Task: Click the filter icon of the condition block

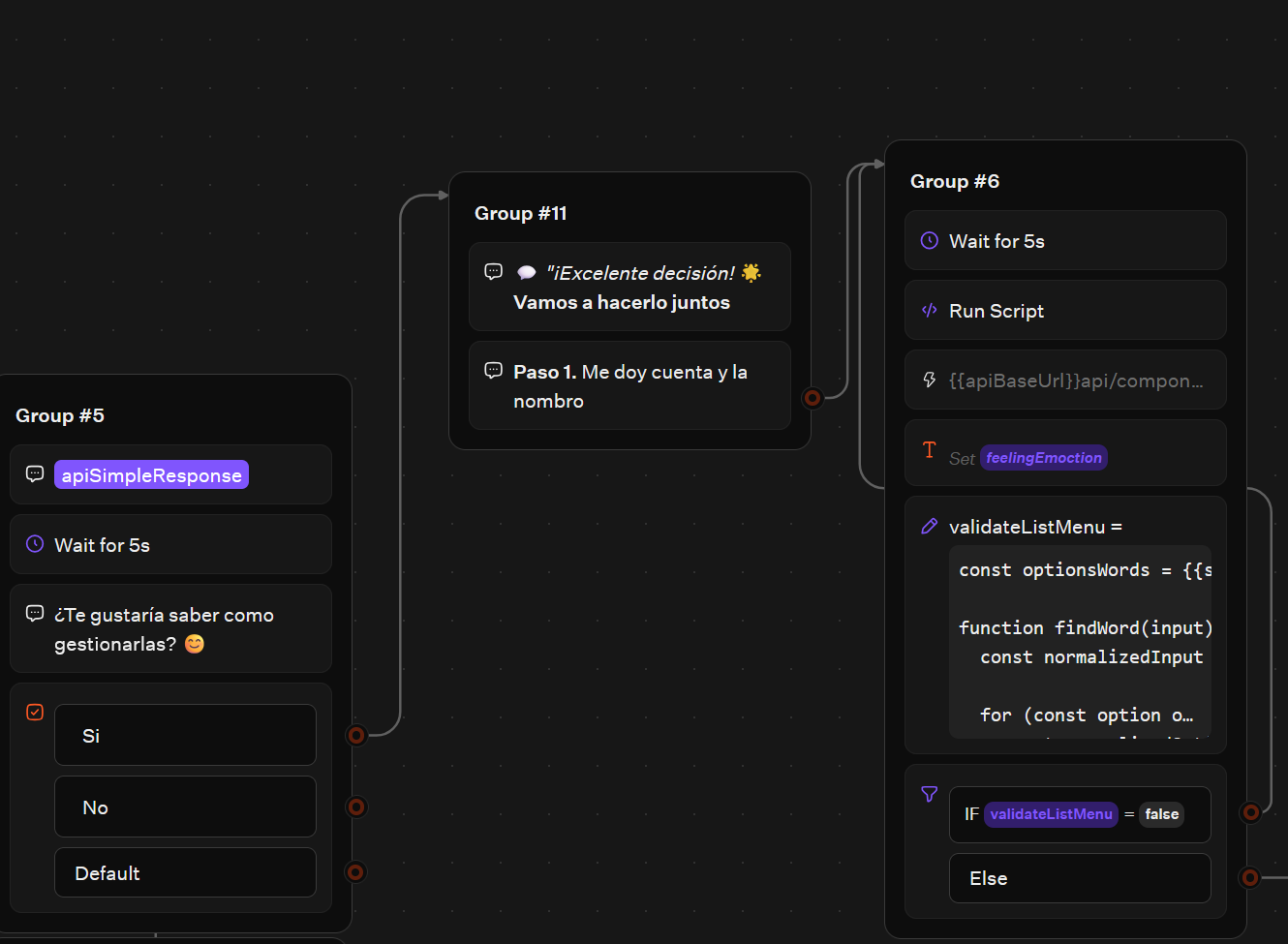Action: [x=930, y=794]
